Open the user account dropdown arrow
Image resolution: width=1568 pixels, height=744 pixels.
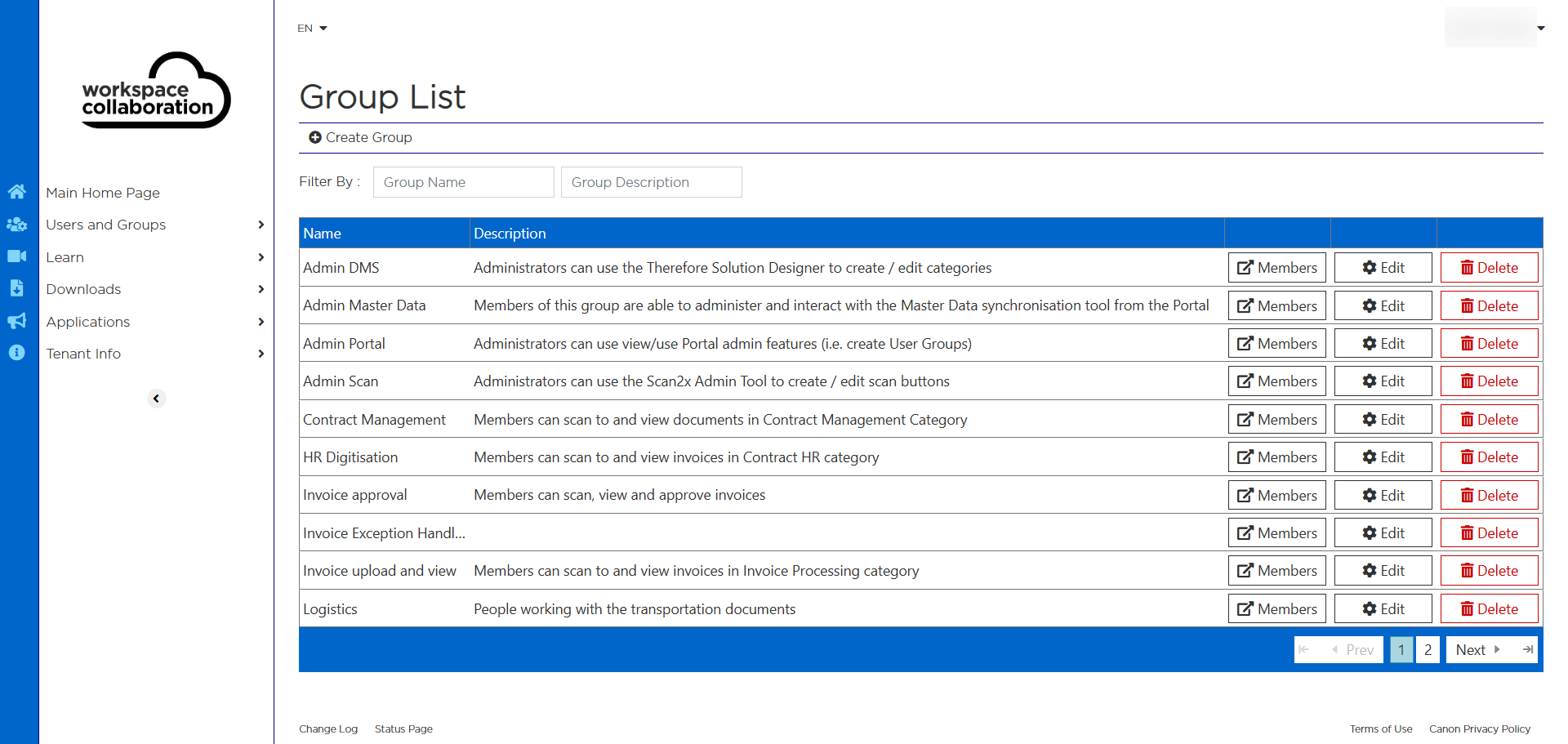pyautogui.click(x=1540, y=29)
